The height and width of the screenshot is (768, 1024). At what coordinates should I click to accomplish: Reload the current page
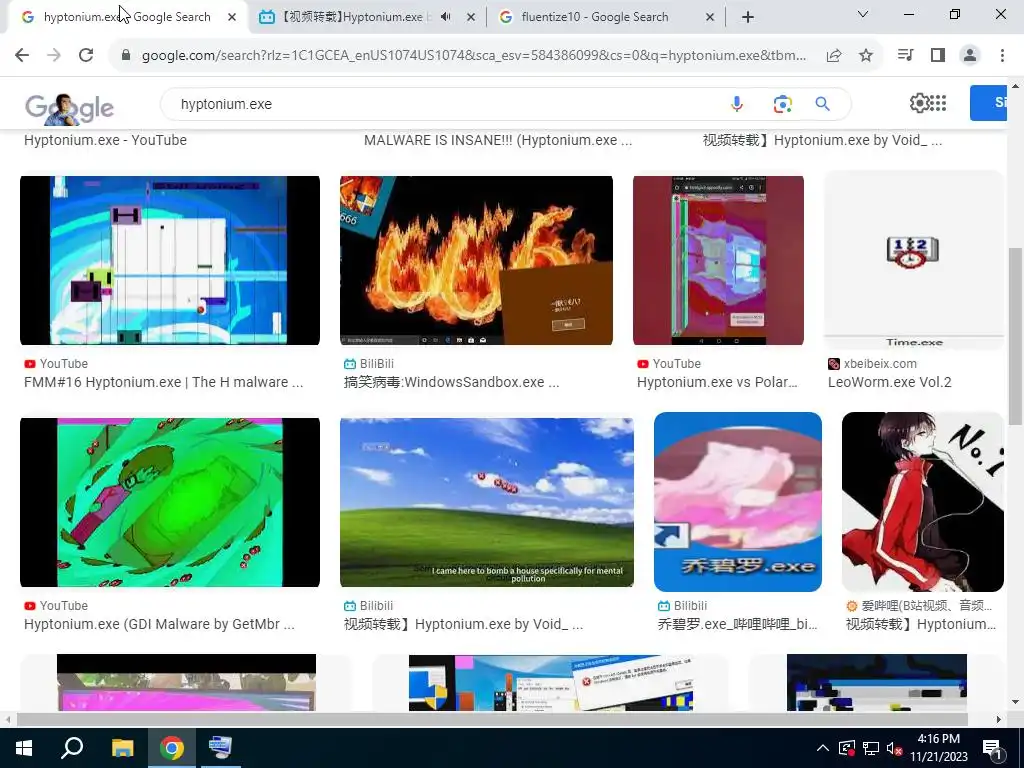(86, 56)
